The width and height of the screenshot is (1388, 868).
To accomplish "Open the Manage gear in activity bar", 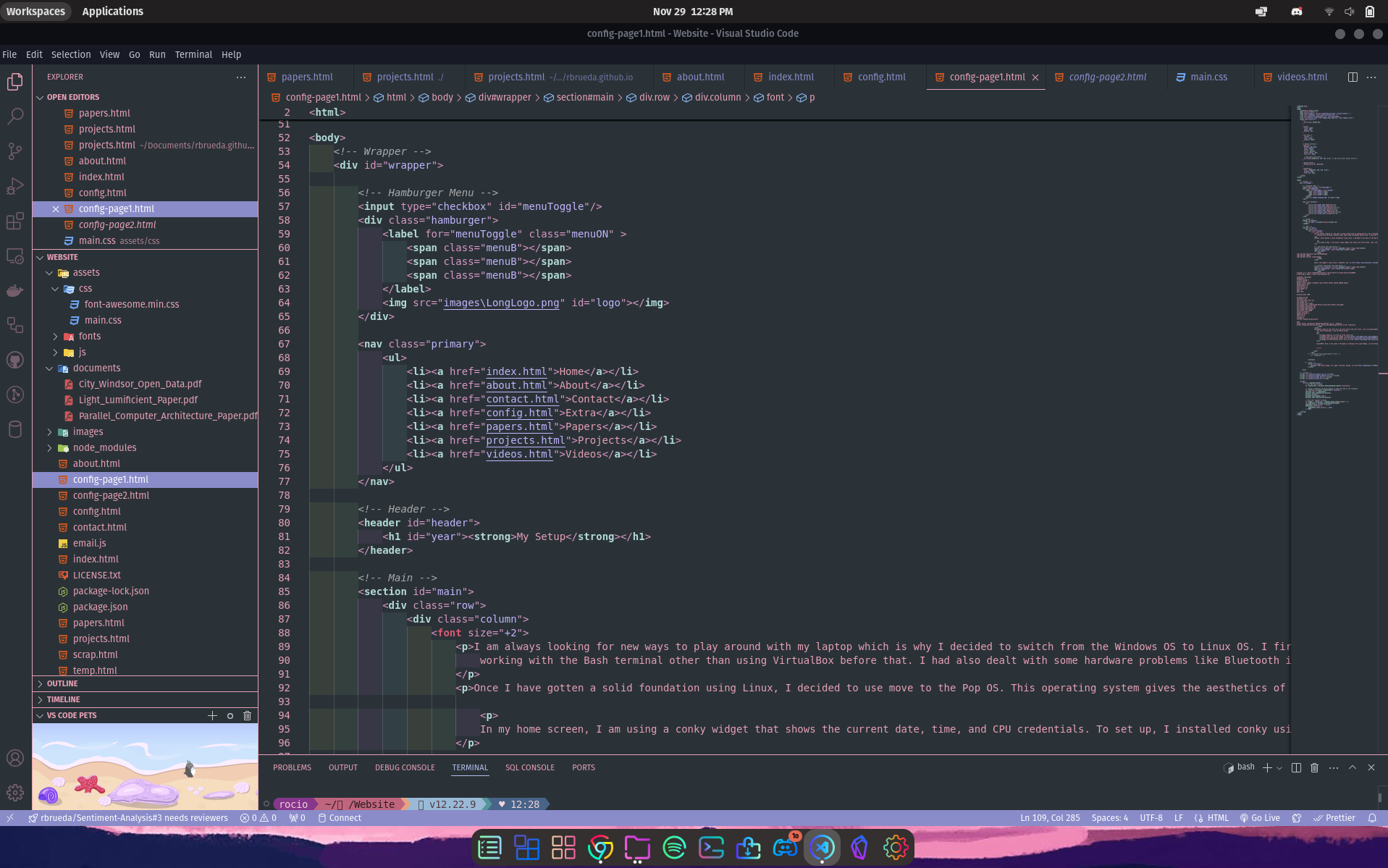I will (x=15, y=793).
